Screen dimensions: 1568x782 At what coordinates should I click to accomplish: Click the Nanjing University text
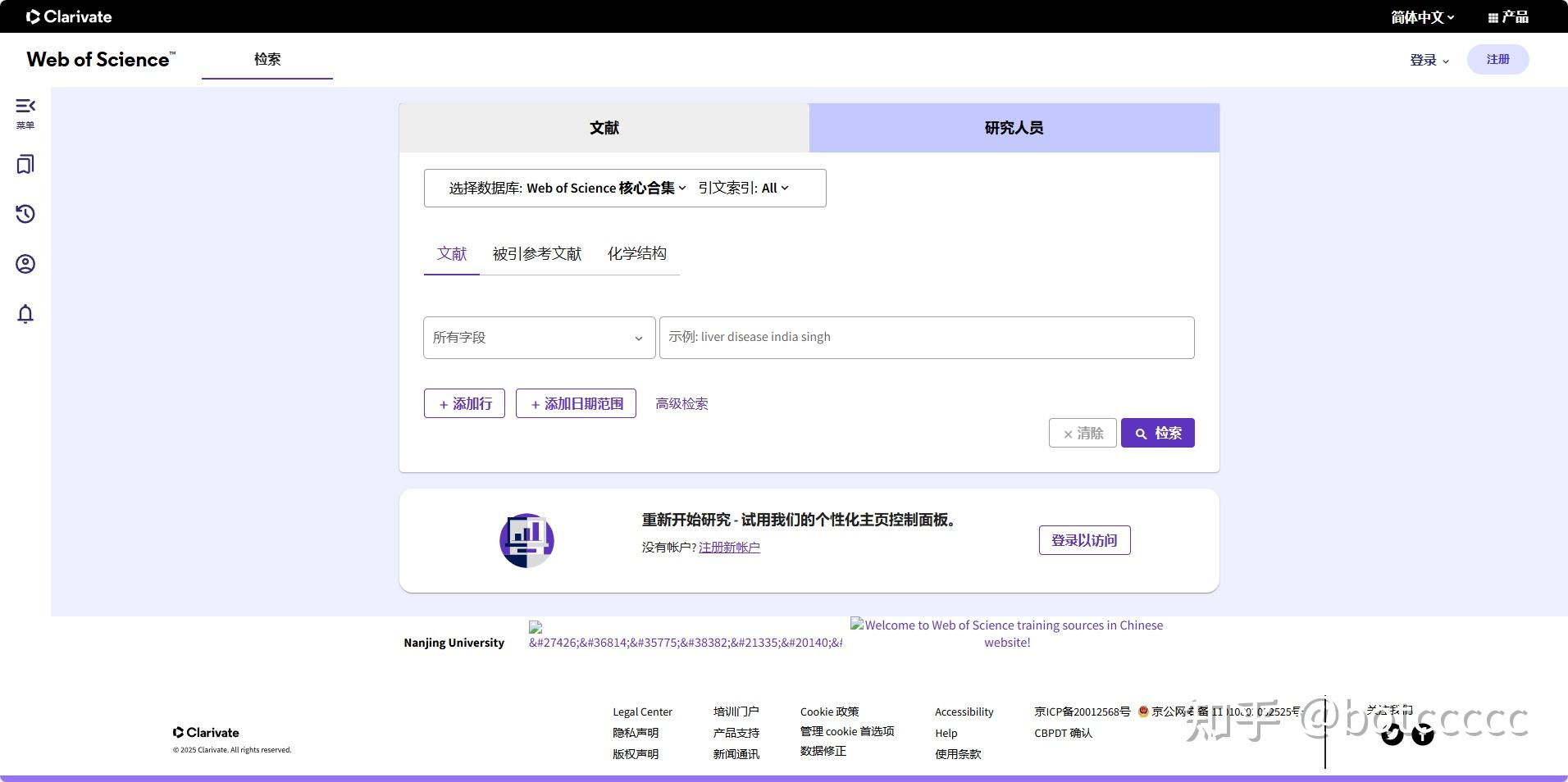454,643
